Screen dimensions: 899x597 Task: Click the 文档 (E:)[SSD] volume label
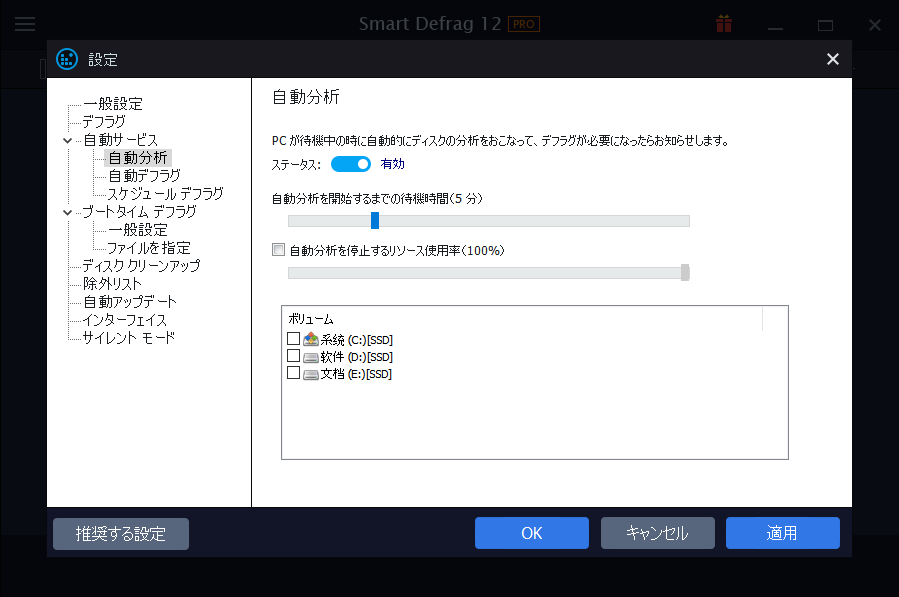(356, 374)
